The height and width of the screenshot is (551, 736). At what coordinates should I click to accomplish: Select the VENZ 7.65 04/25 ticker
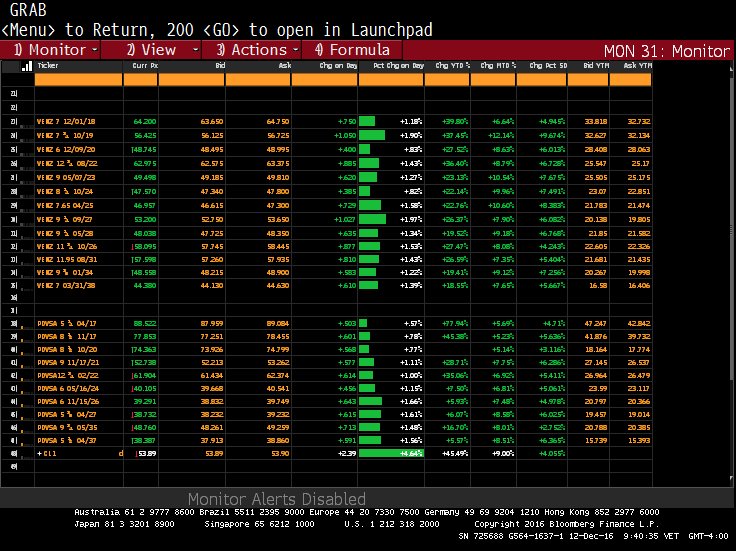point(65,206)
